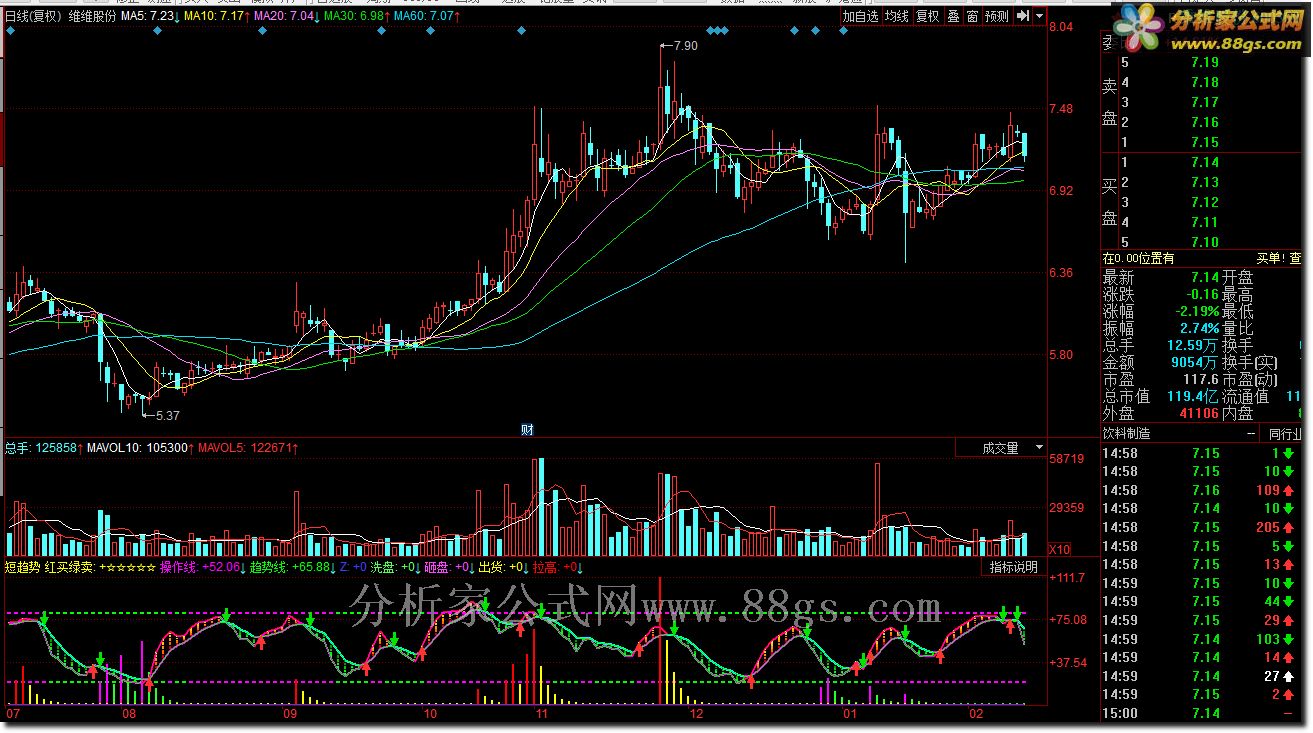This screenshot has height=733, width=1313.
Task: Open the 饮料制造 sector link
Action: (1127, 434)
